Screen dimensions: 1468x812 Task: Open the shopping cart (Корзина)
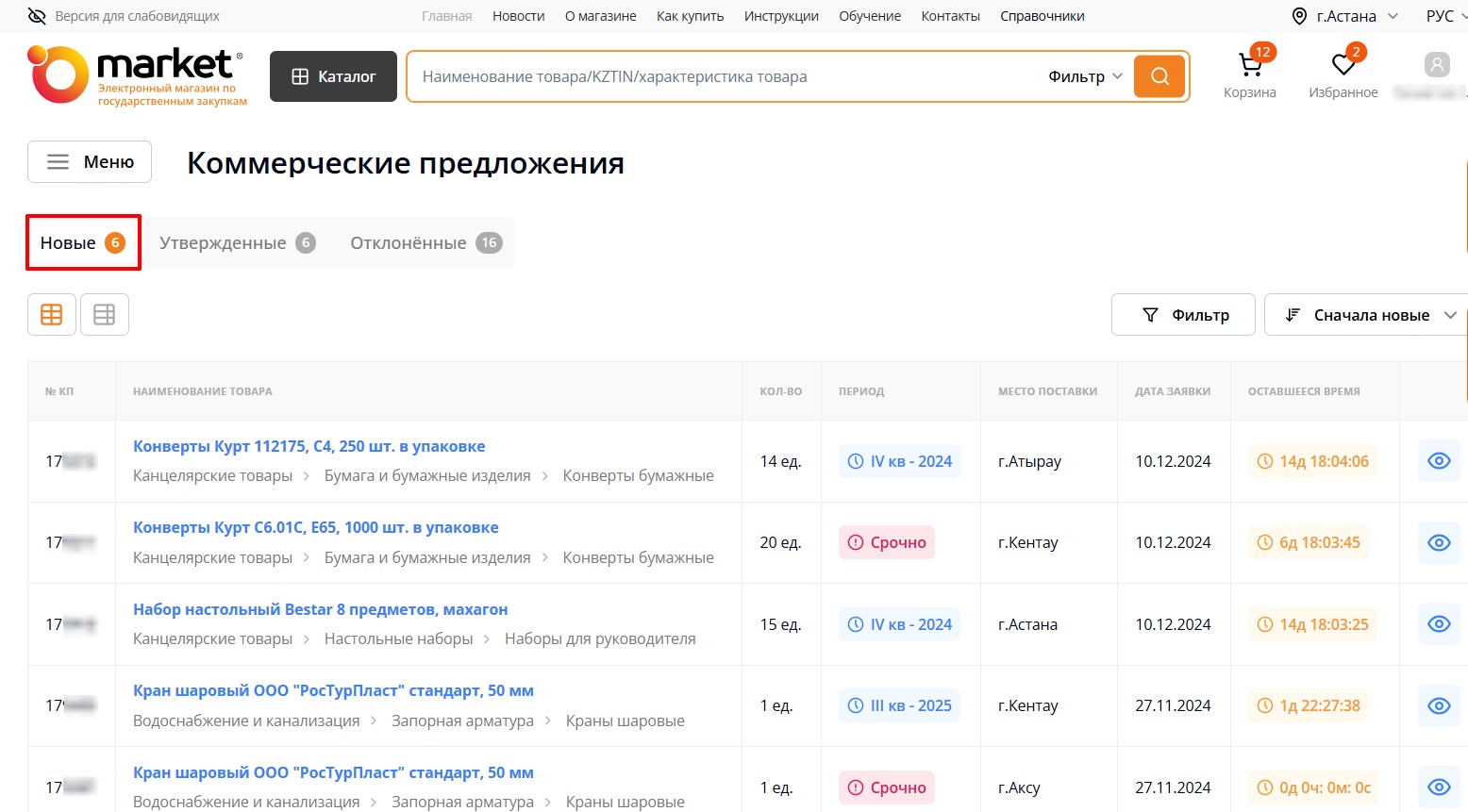1249,66
